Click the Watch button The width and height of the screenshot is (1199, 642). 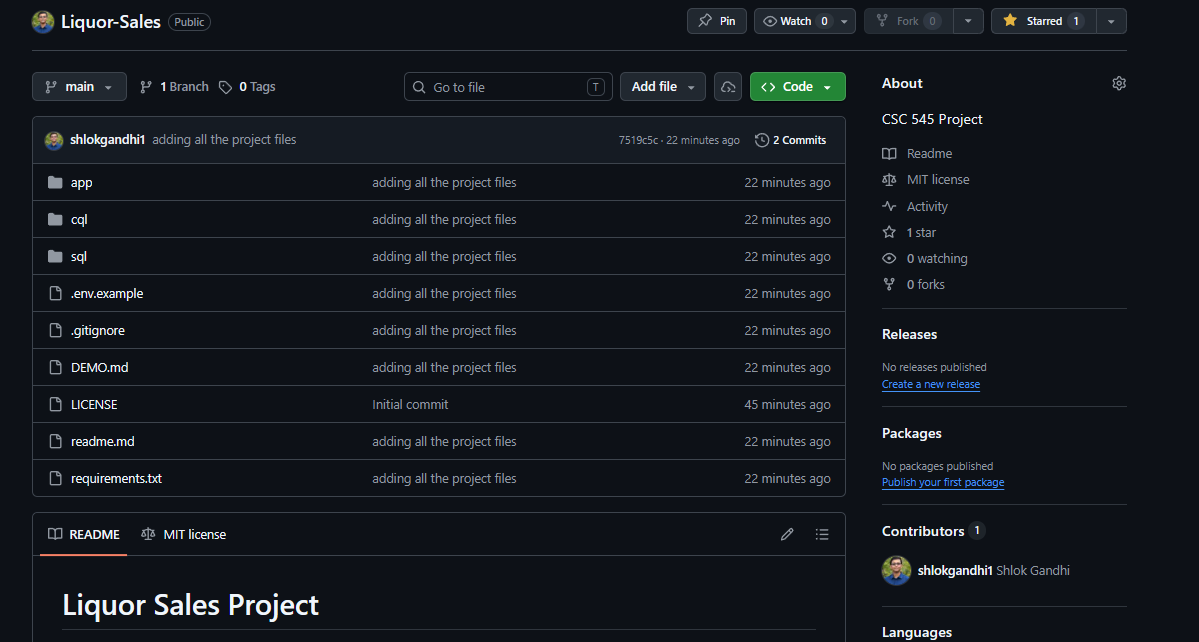pyautogui.click(x=794, y=21)
